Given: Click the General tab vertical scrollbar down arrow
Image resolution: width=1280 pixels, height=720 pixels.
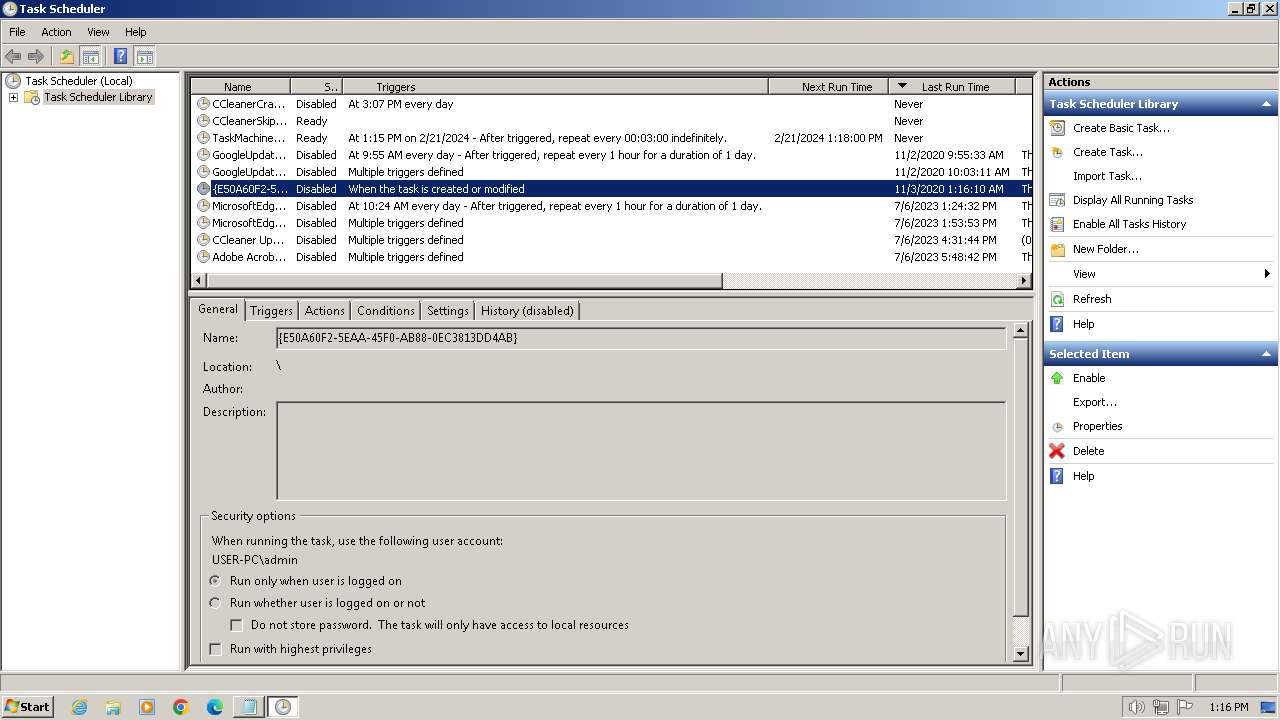Looking at the screenshot, I should click(x=1021, y=654).
